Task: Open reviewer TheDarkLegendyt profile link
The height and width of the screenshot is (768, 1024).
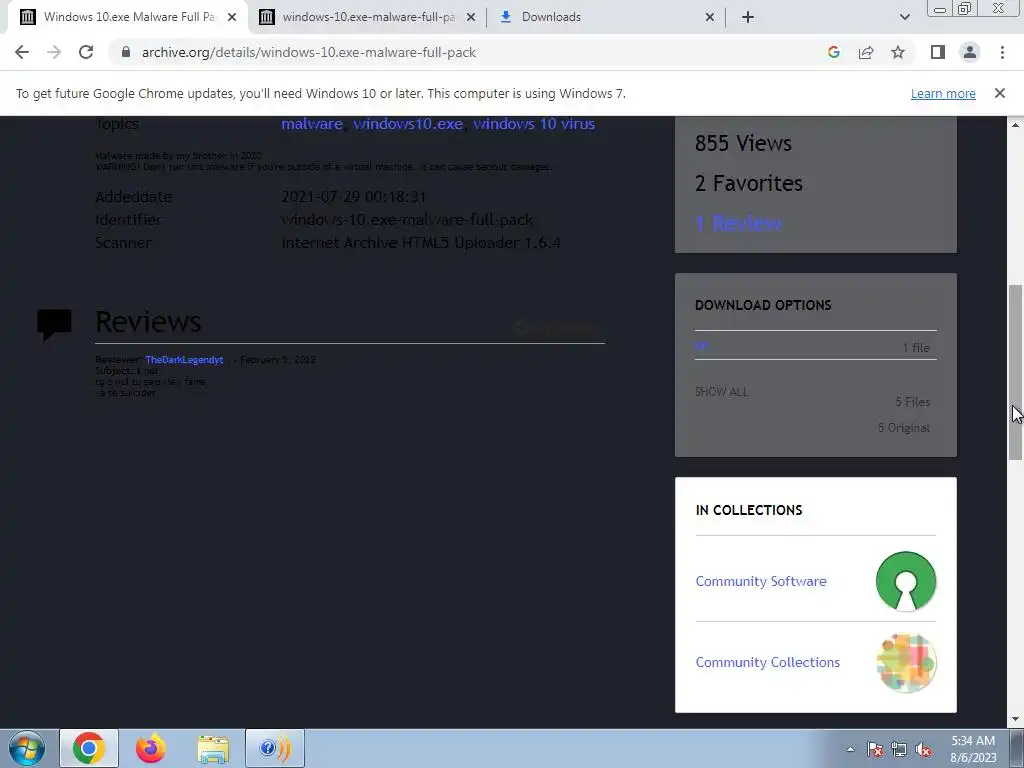Action: pyautogui.click(x=184, y=360)
